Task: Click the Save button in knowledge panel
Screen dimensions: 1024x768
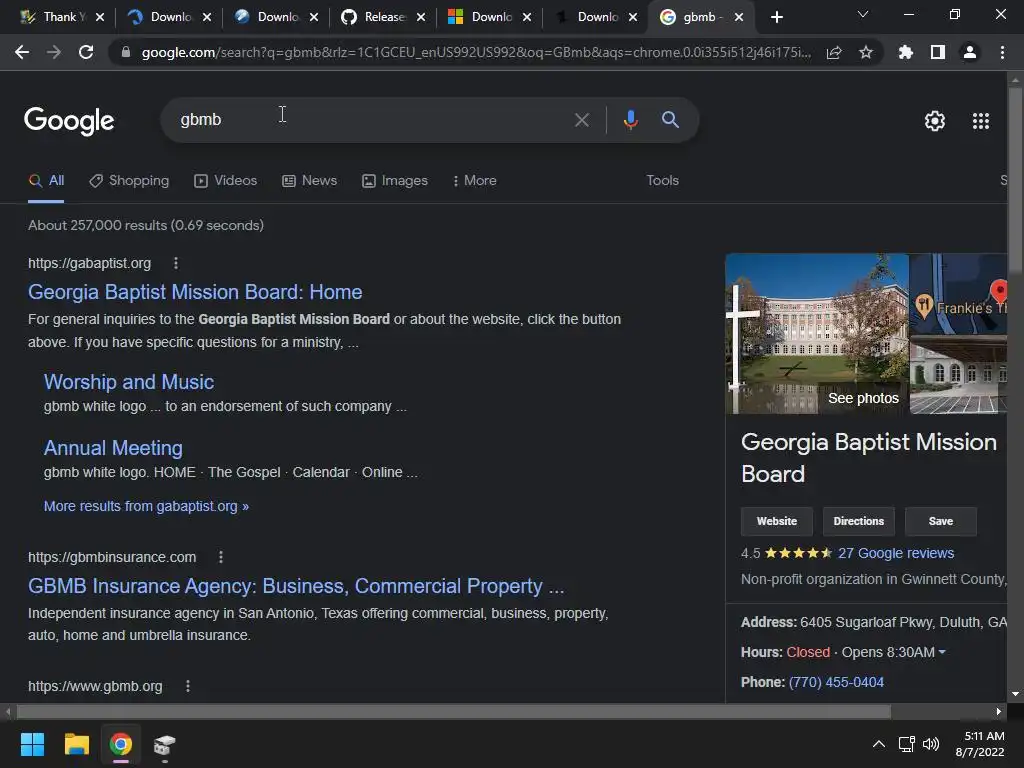Action: coord(940,521)
